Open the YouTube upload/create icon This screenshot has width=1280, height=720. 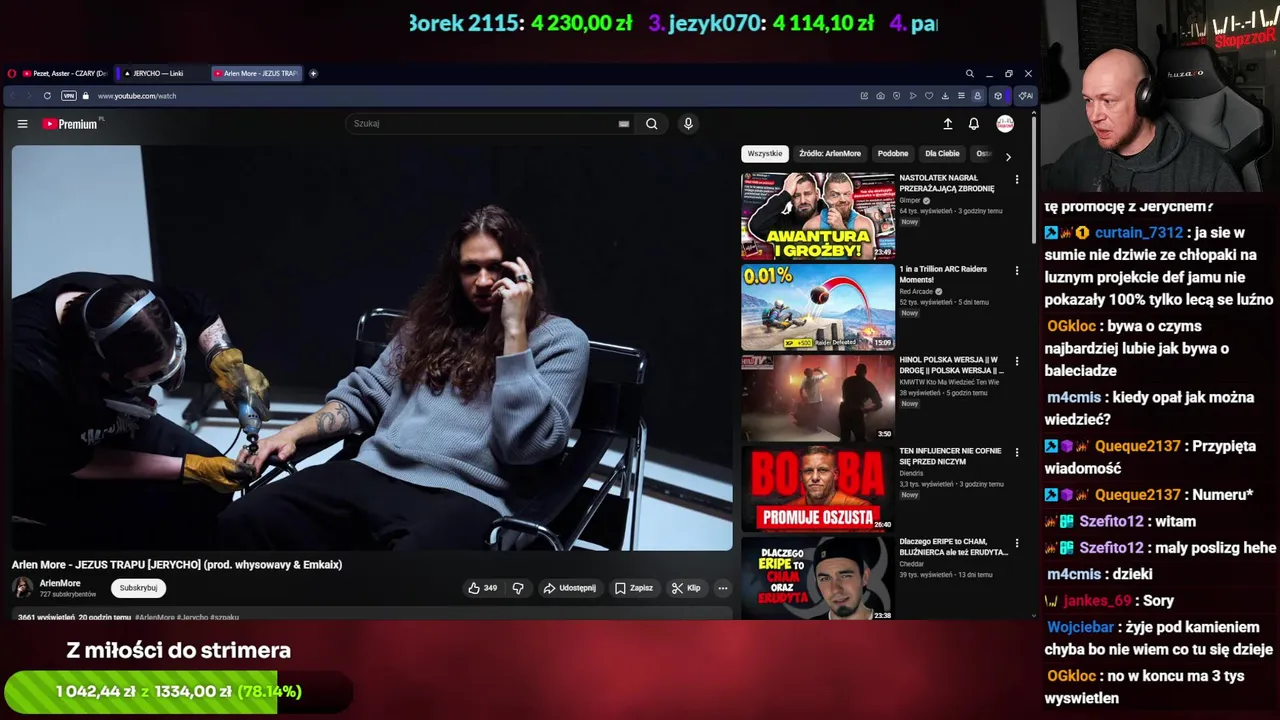(x=948, y=124)
